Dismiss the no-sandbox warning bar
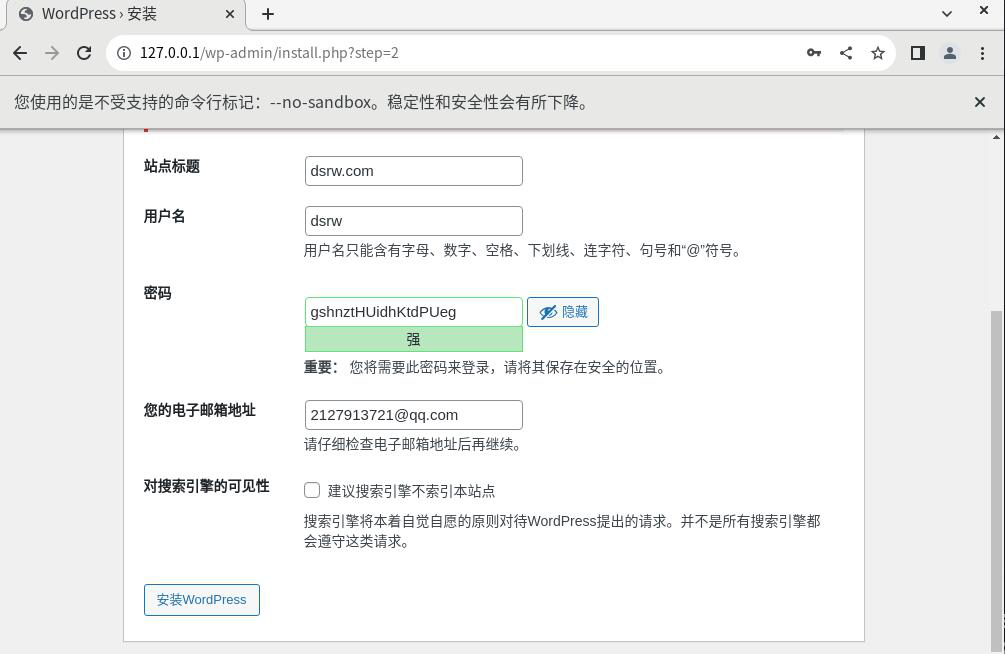The height and width of the screenshot is (654, 1005). (979, 102)
